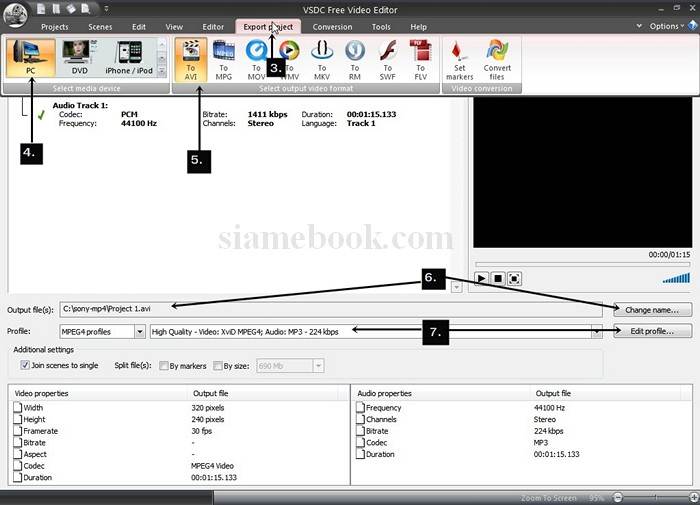Select the To MPG output format
This screenshot has width=700, height=505.
point(224,60)
